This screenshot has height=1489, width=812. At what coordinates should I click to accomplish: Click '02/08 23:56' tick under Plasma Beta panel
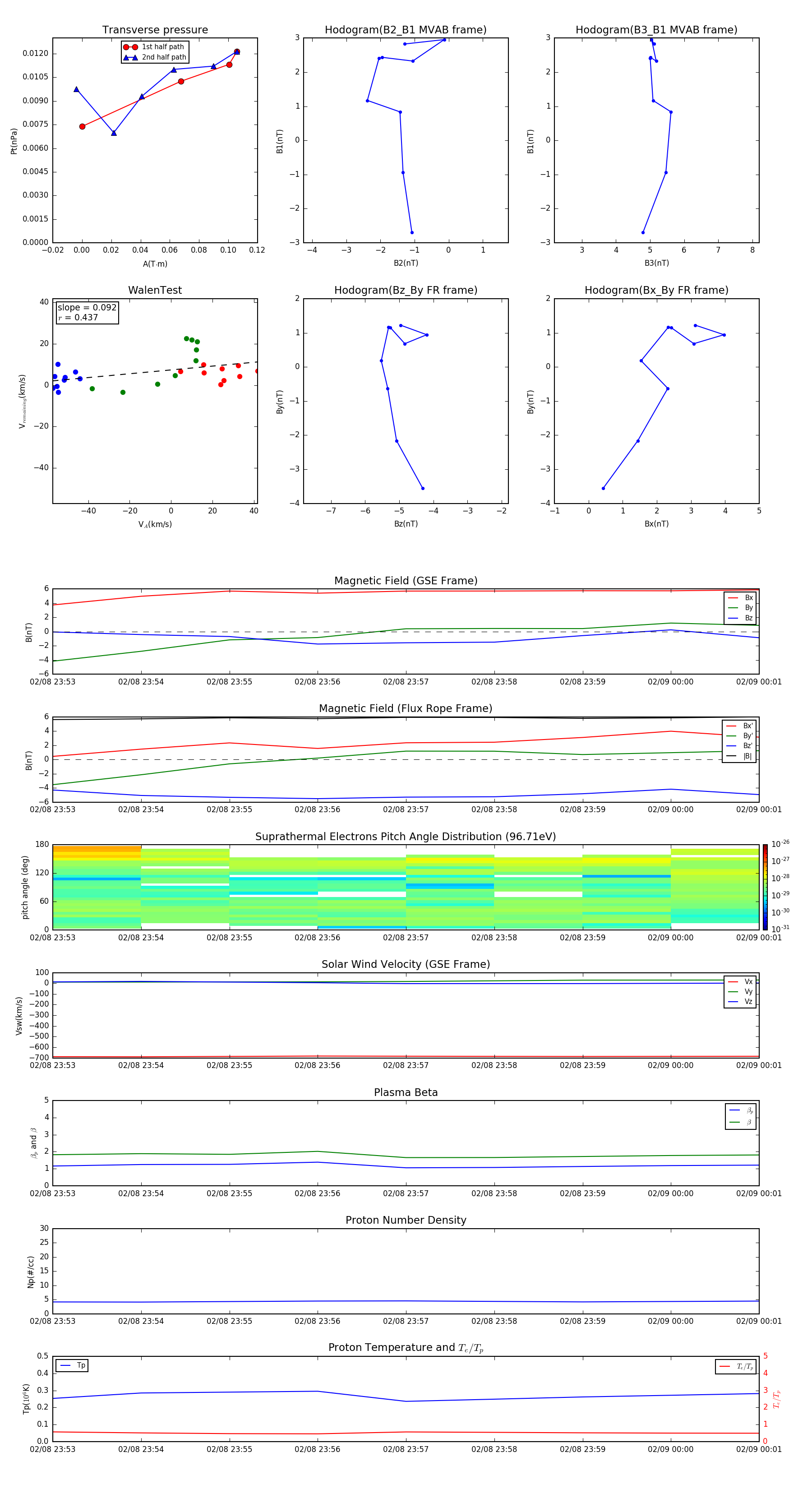(x=317, y=1193)
